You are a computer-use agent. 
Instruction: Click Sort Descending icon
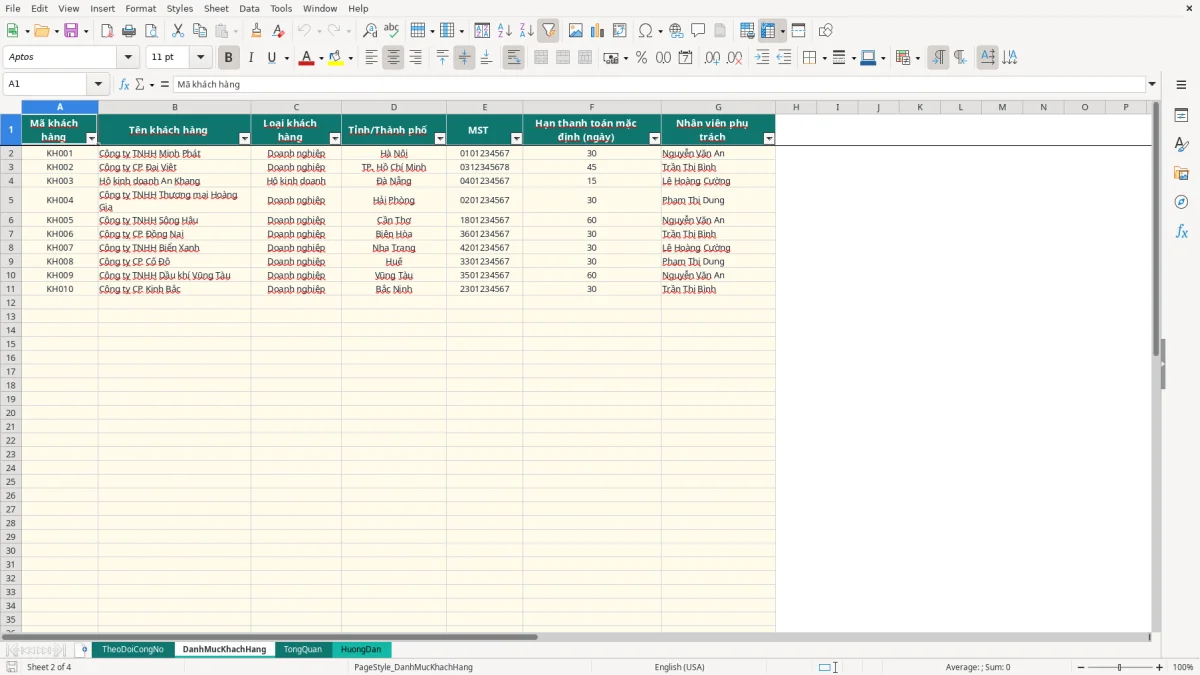(527, 31)
